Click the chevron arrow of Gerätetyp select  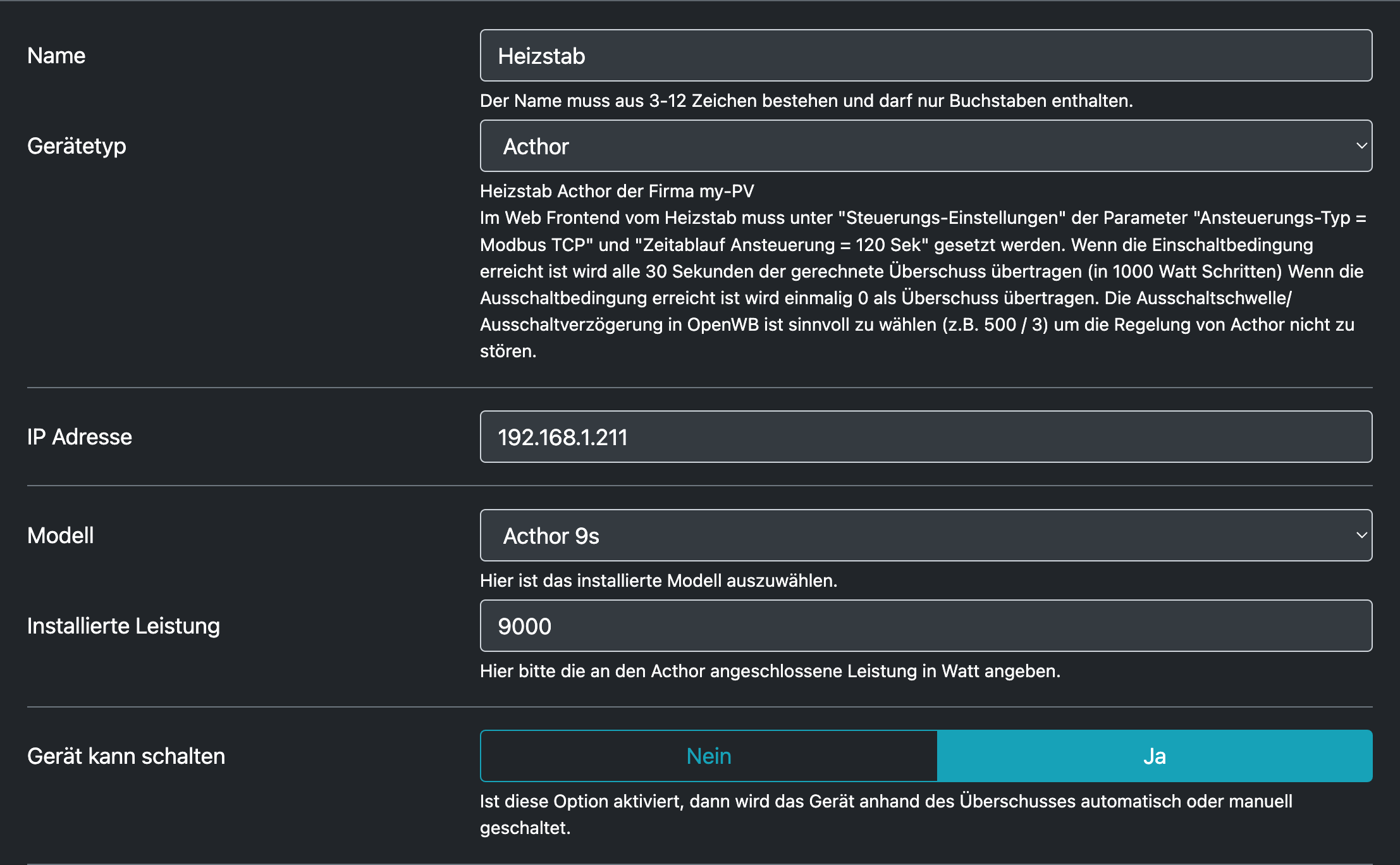tap(1361, 146)
